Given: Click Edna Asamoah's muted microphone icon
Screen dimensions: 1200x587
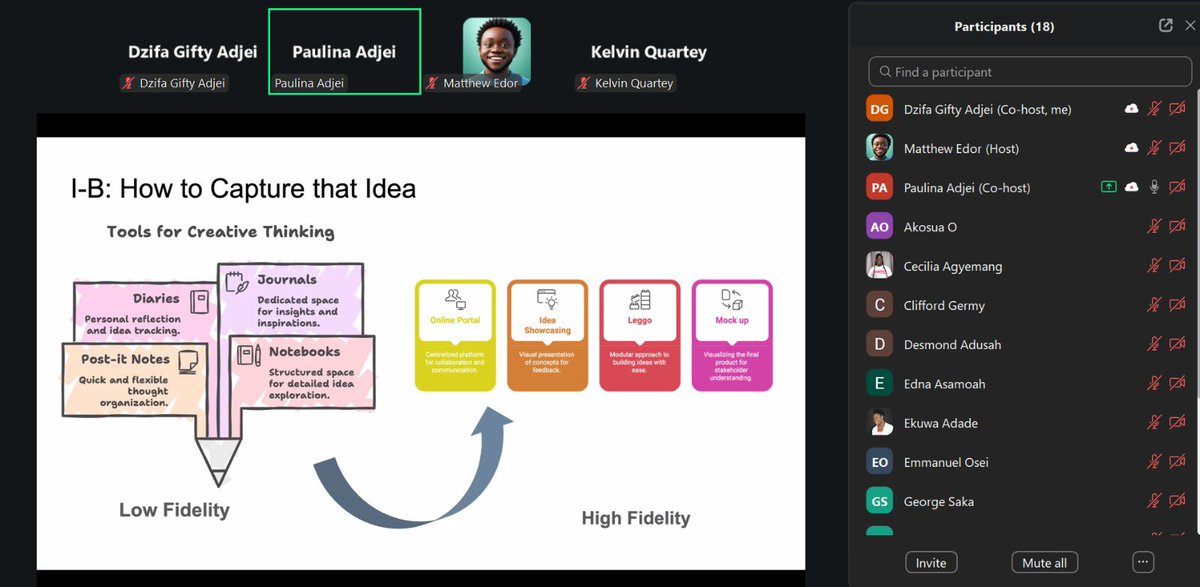Looking at the screenshot, I should pyautogui.click(x=1154, y=383).
